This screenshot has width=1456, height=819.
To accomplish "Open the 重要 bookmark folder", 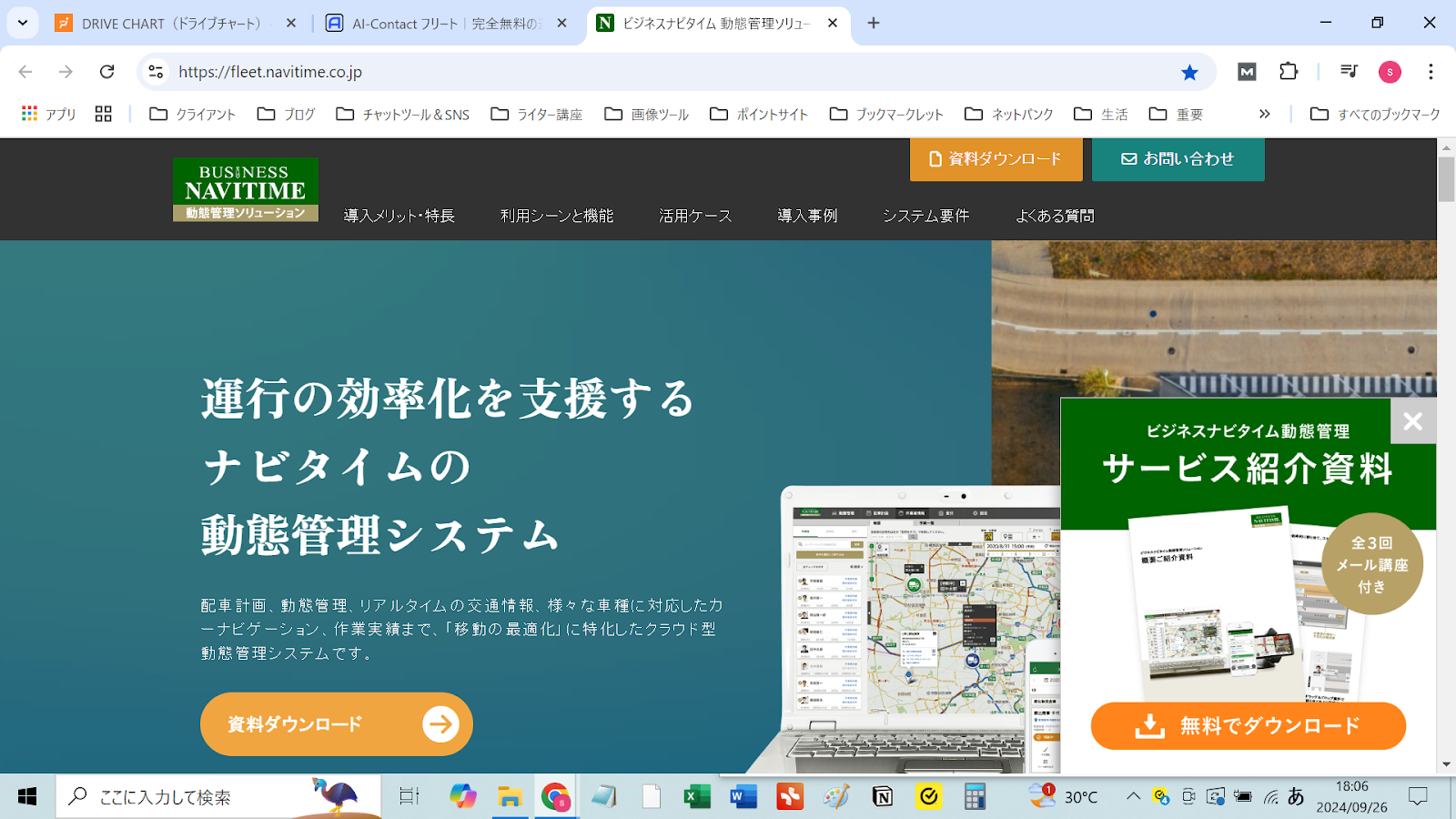I will pos(1176,114).
